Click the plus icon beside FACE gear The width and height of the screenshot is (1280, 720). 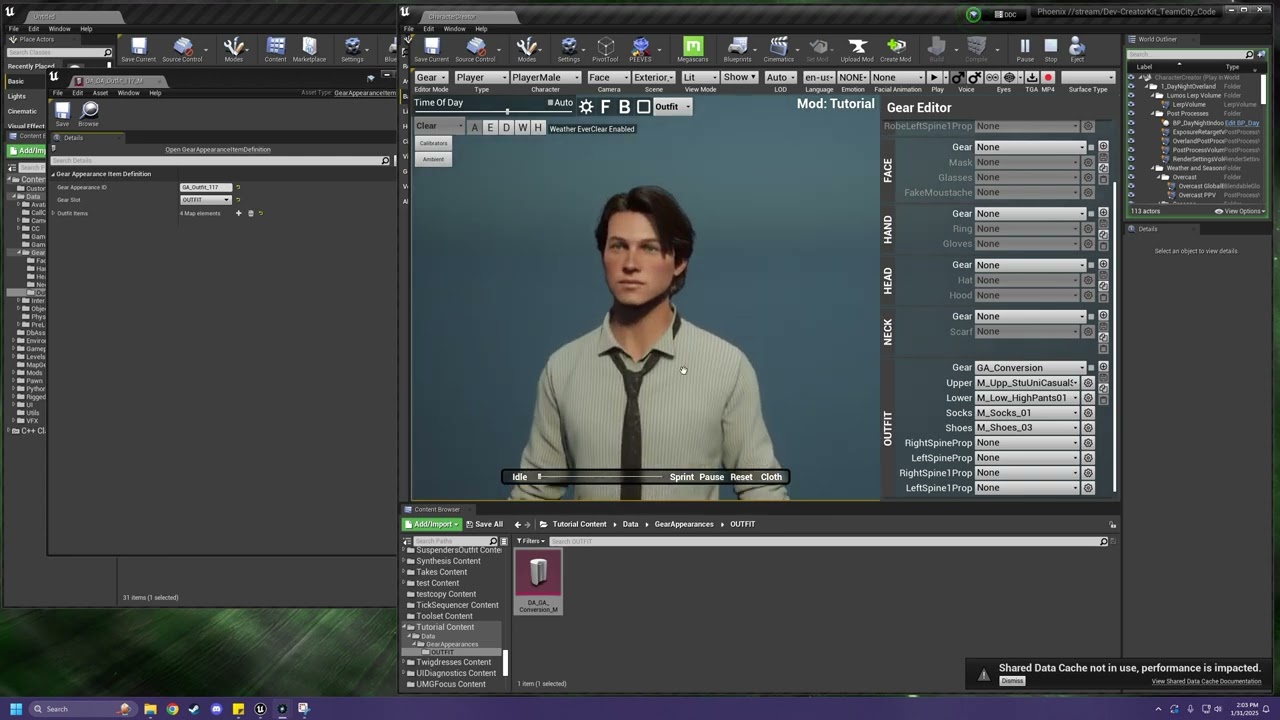1103,147
